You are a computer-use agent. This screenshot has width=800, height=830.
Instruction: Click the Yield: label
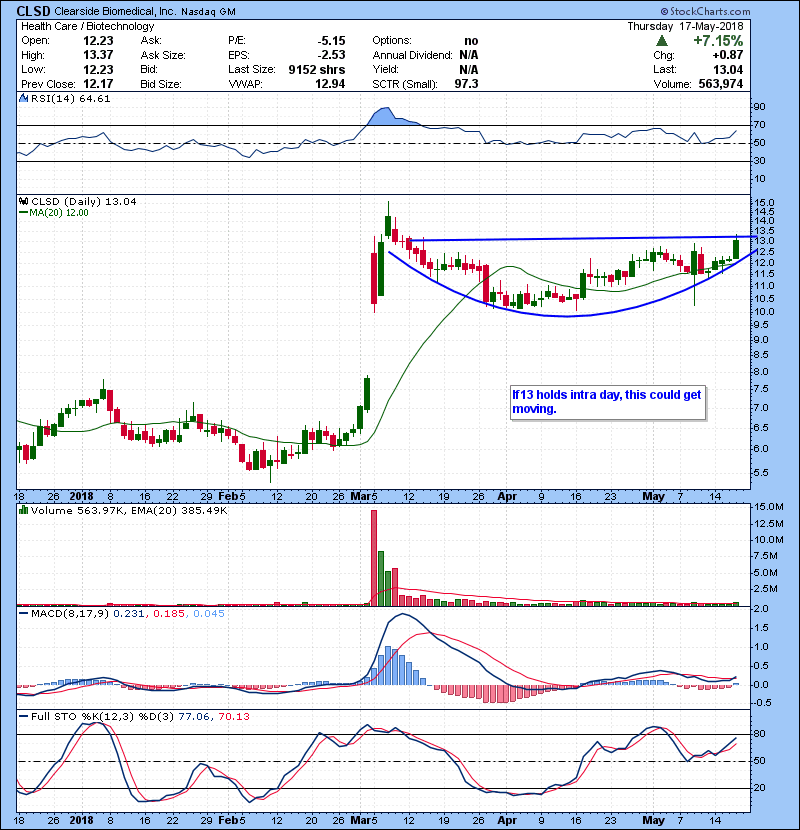click(385, 69)
